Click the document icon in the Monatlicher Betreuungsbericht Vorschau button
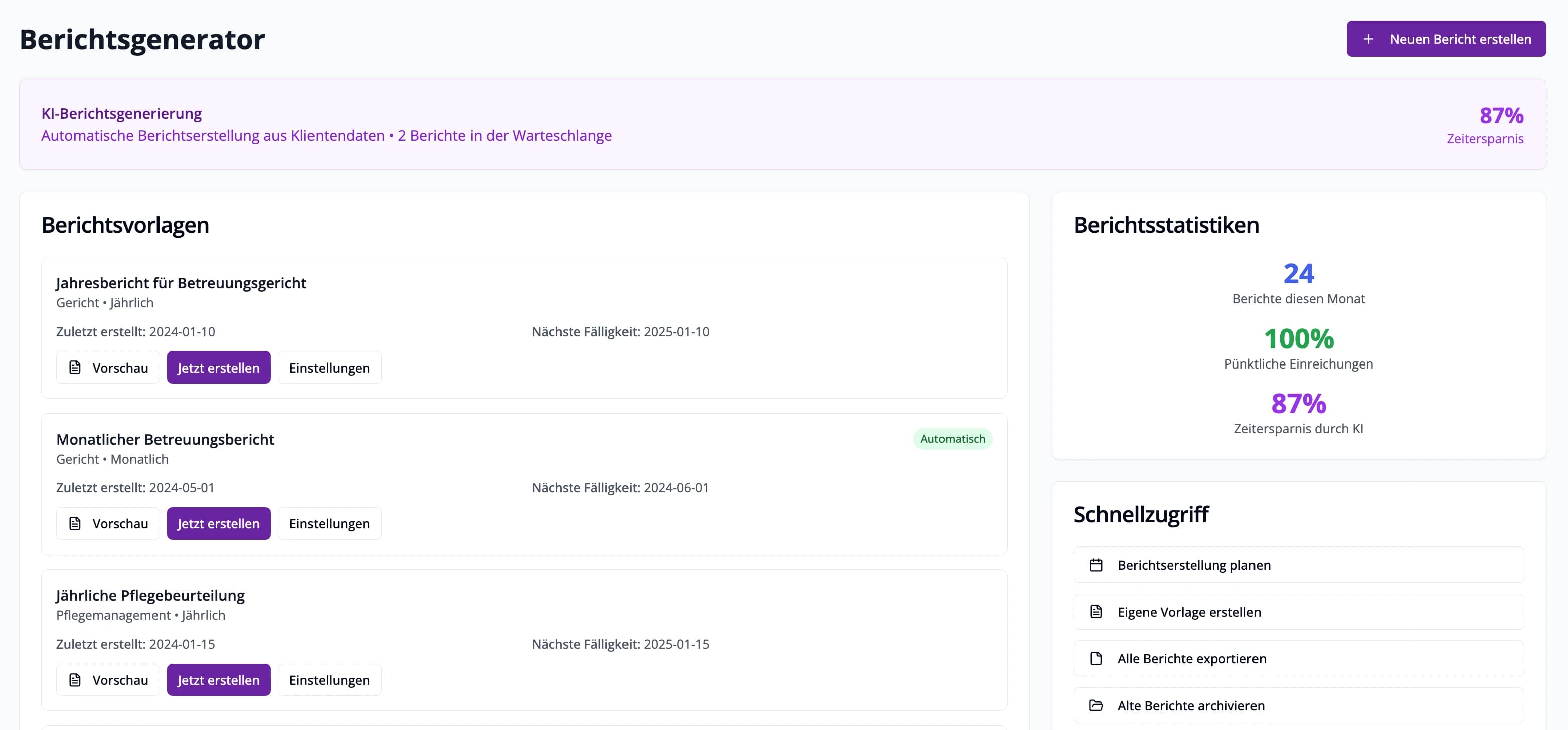The image size is (1568, 730). tap(75, 524)
